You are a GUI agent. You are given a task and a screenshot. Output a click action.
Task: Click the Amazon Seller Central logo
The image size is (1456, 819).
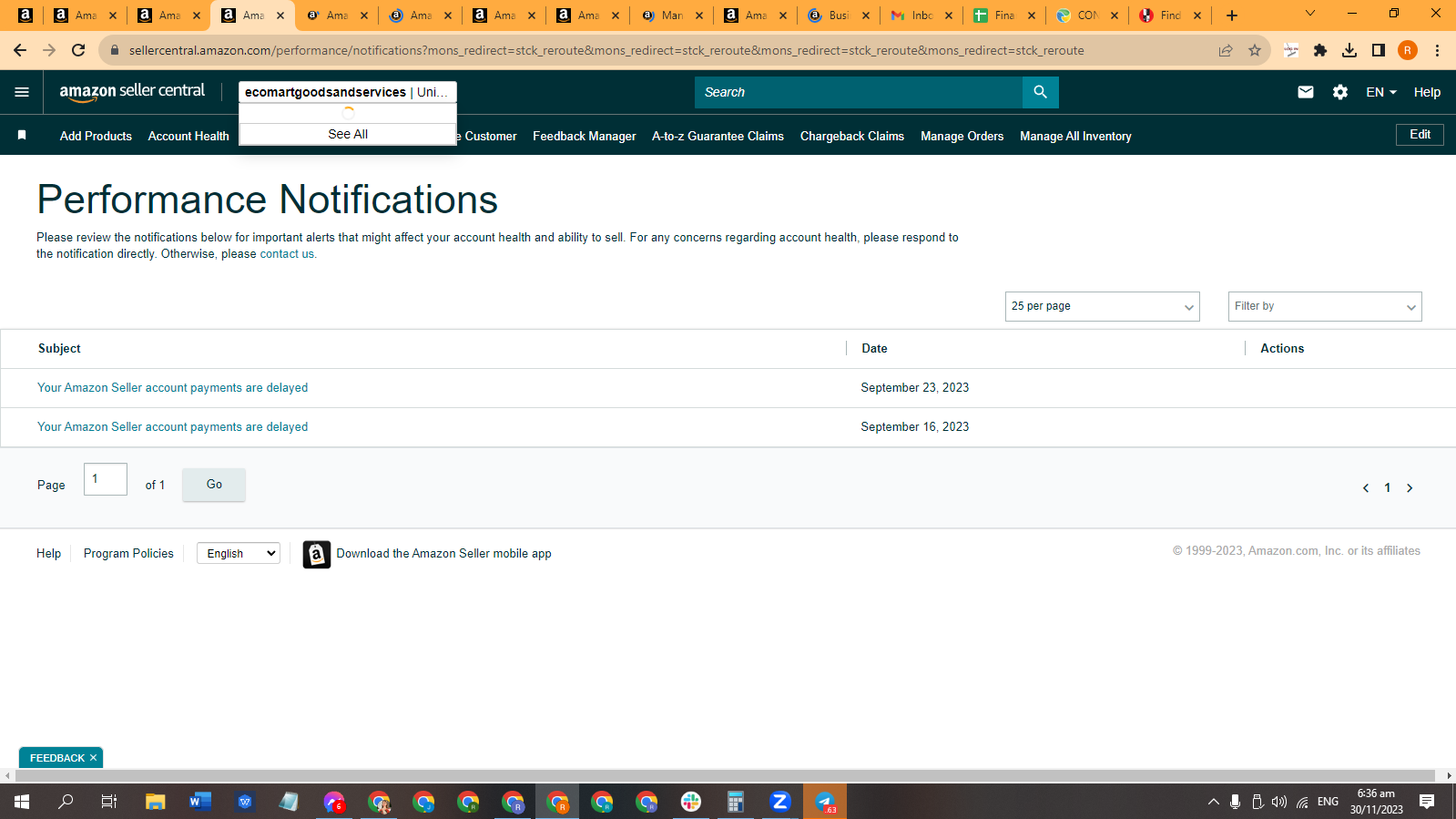(x=132, y=91)
